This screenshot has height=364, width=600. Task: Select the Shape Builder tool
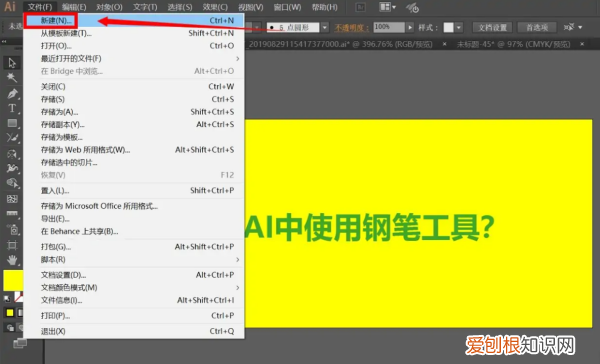click(x=12, y=183)
